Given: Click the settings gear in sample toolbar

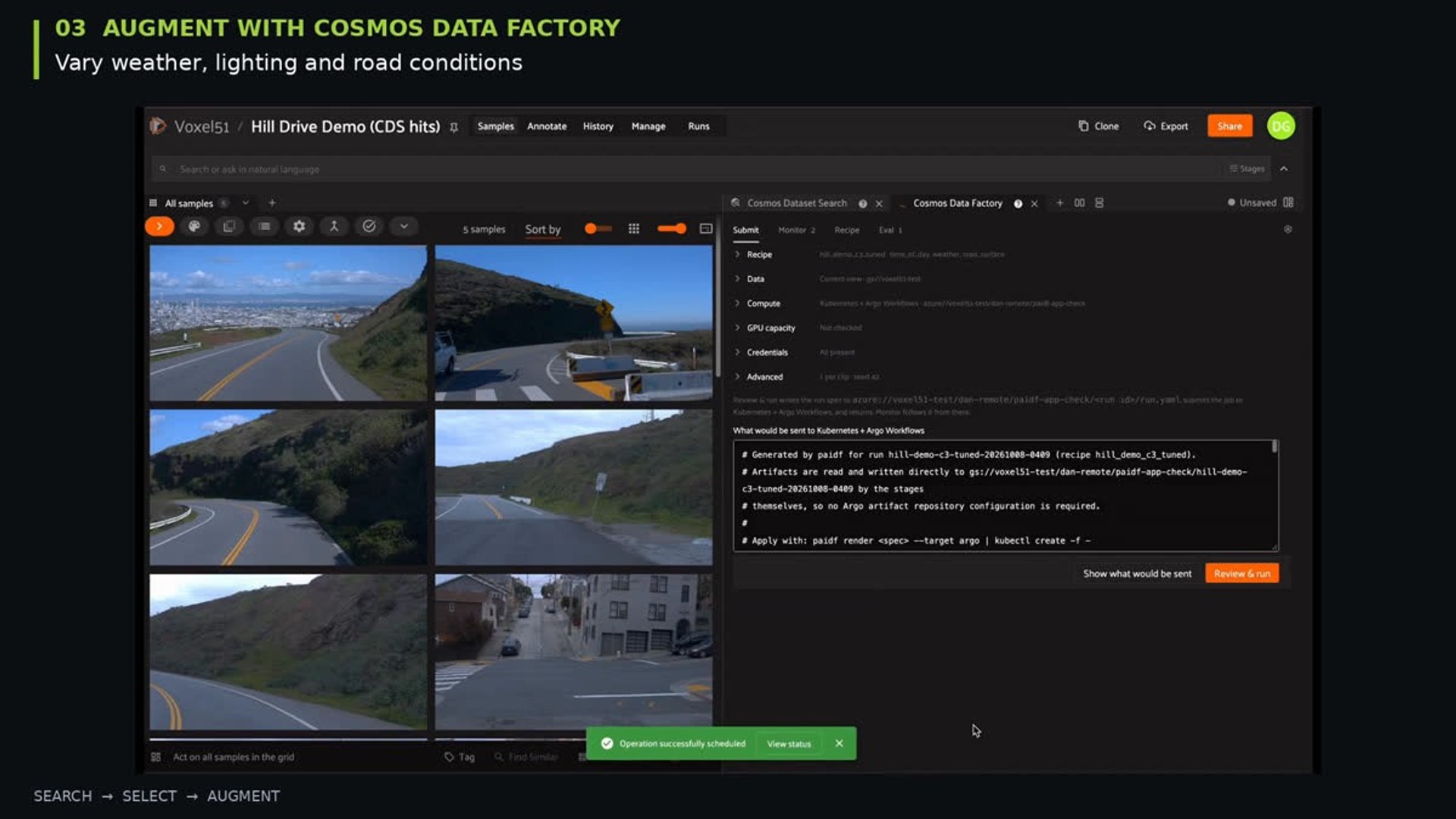Looking at the screenshot, I should pos(299,226).
